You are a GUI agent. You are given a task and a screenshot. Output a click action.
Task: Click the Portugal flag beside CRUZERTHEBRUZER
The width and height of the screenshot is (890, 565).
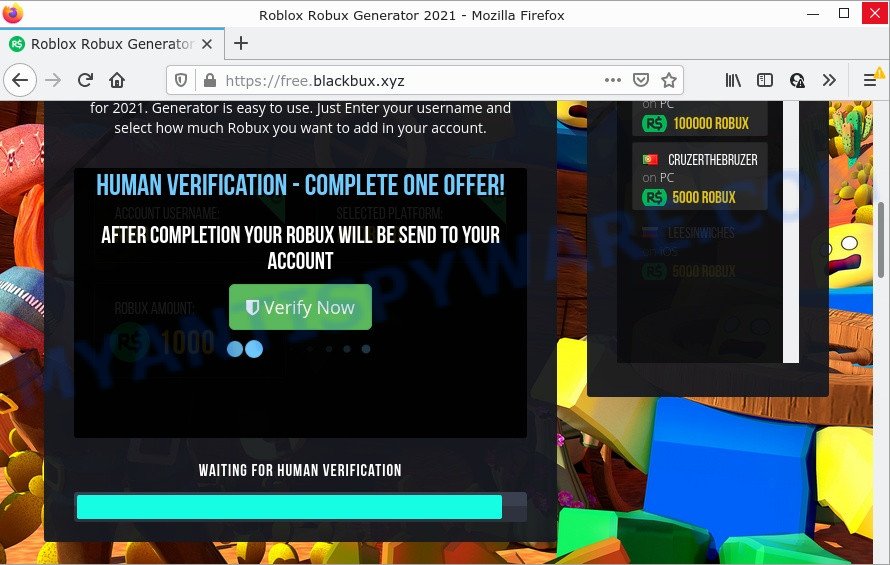click(x=650, y=160)
